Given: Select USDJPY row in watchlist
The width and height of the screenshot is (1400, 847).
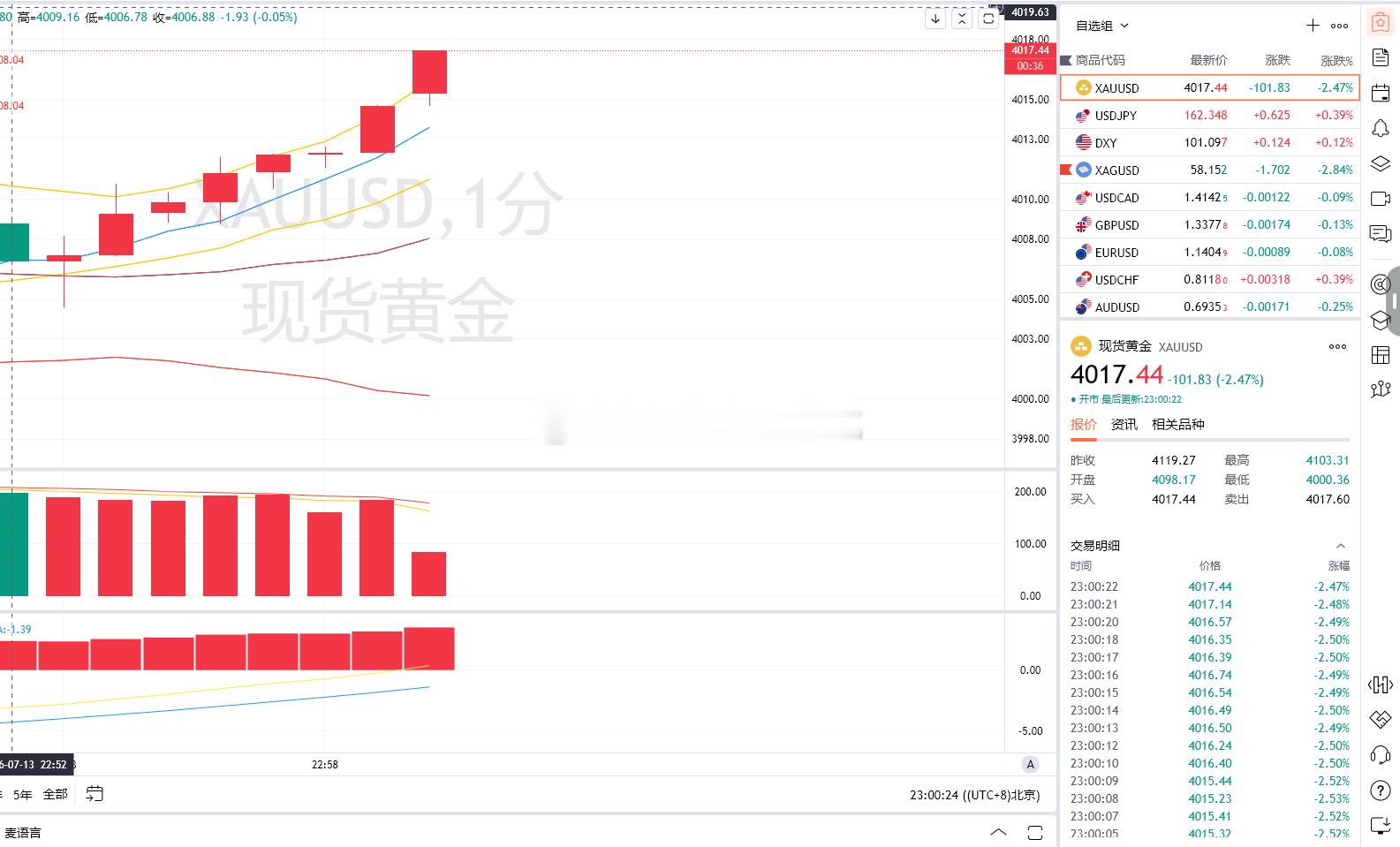Looking at the screenshot, I should (x=1209, y=115).
